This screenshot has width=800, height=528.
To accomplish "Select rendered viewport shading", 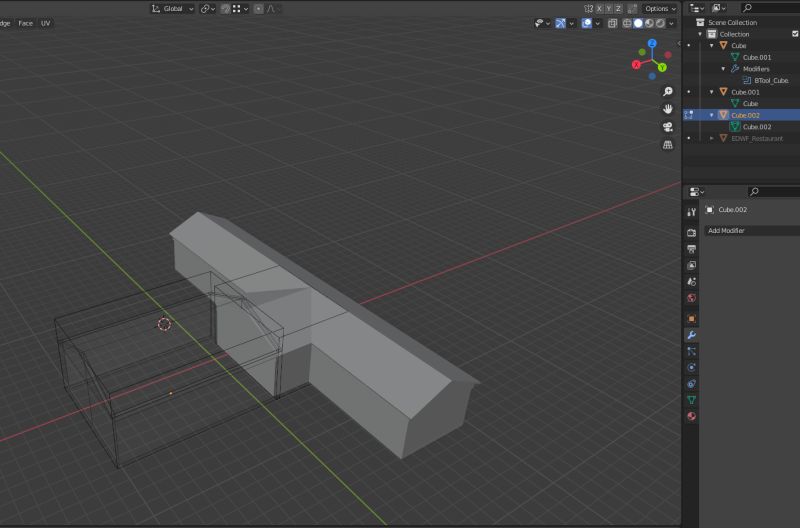I will (x=661, y=23).
